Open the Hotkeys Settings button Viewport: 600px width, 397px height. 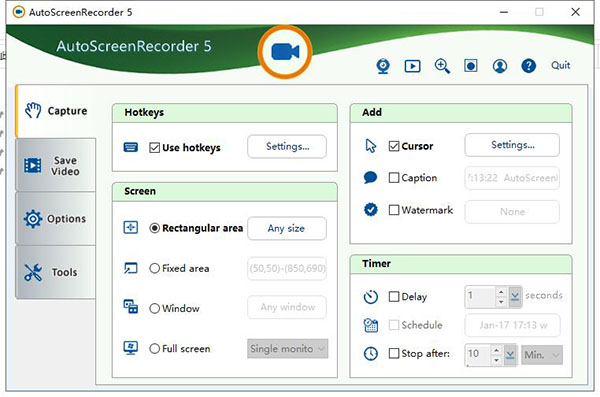click(x=287, y=146)
